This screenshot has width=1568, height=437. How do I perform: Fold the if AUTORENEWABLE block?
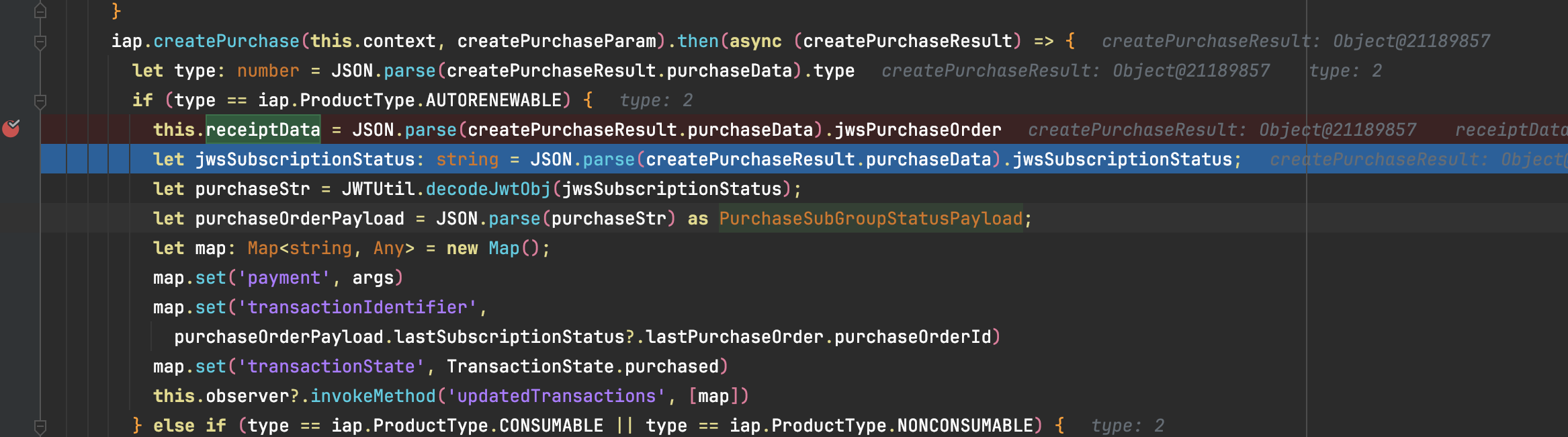click(x=40, y=102)
